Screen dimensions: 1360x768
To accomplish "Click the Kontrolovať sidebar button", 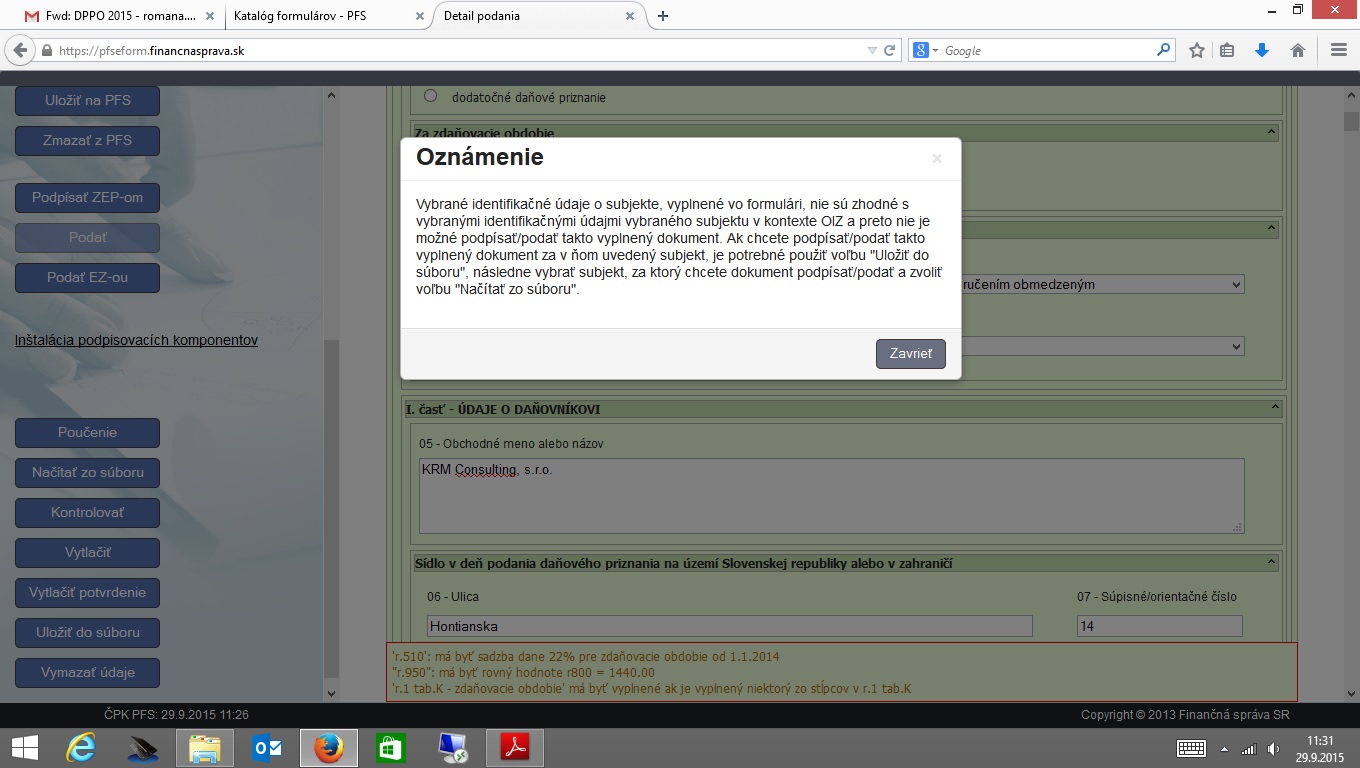I will [87, 513].
